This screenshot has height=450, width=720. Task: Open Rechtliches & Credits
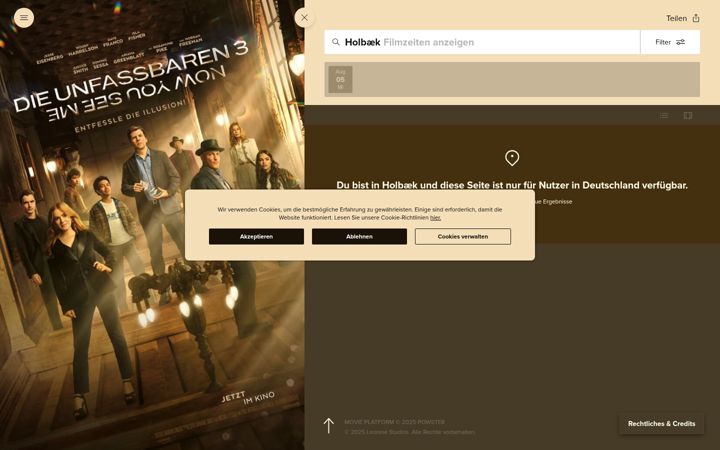click(x=661, y=424)
